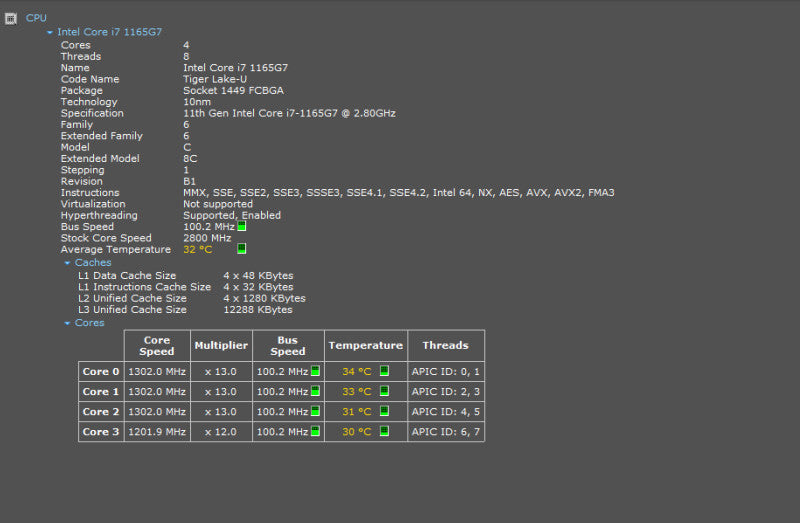The height and width of the screenshot is (523, 800).
Task: Click the CPU section heading
Action: pos(36,18)
